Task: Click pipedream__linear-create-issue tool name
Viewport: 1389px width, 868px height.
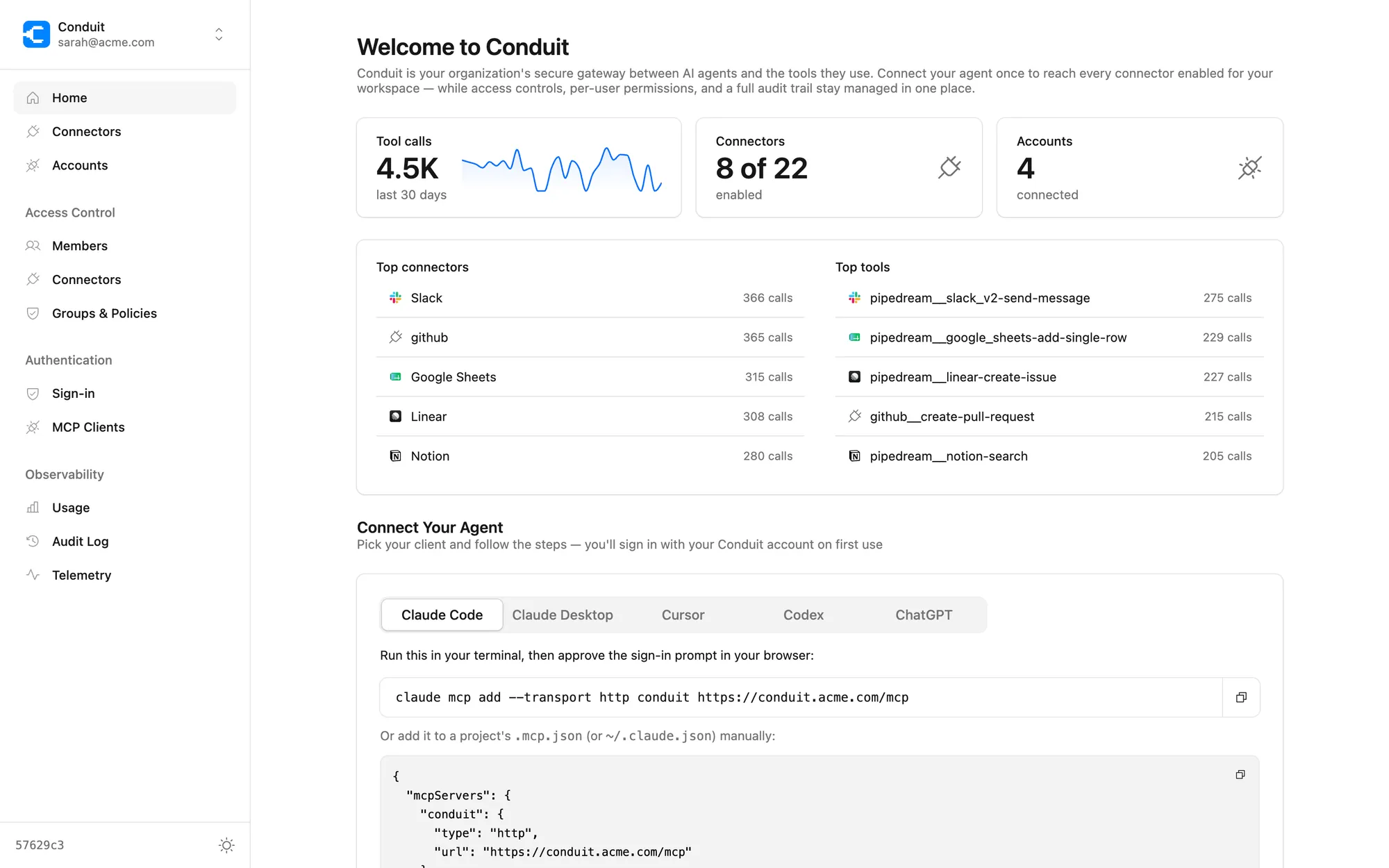Action: (963, 377)
